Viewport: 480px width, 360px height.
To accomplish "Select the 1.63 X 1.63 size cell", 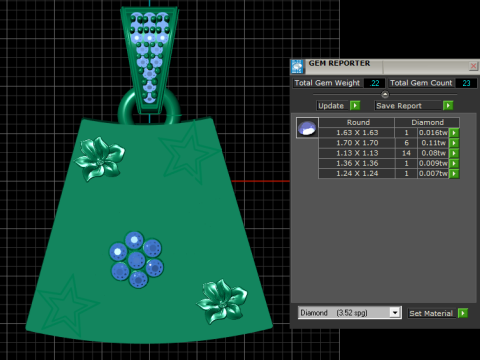I will click(x=357, y=133).
